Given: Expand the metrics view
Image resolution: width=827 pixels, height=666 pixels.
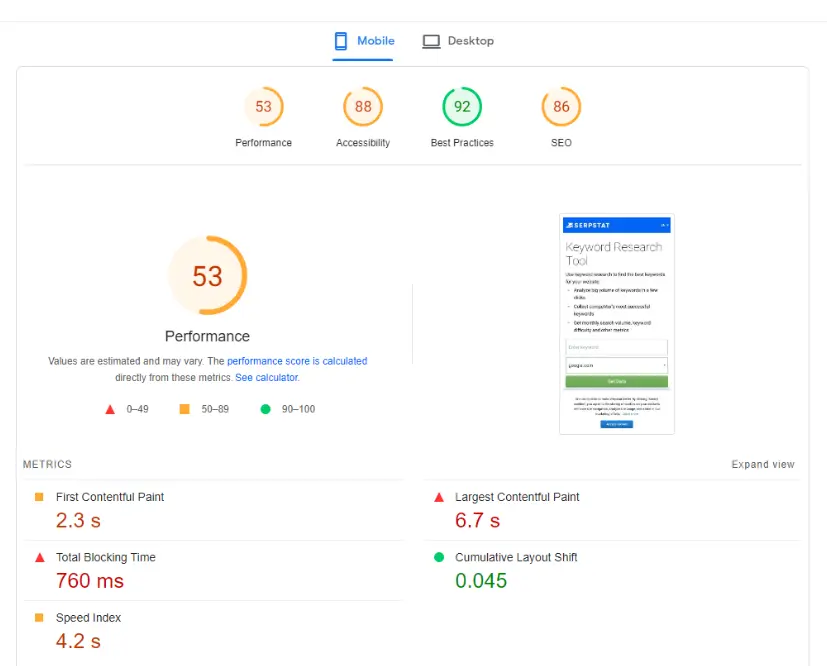Looking at the screenshot, I should pyautogui.click(x=763, y=465).
